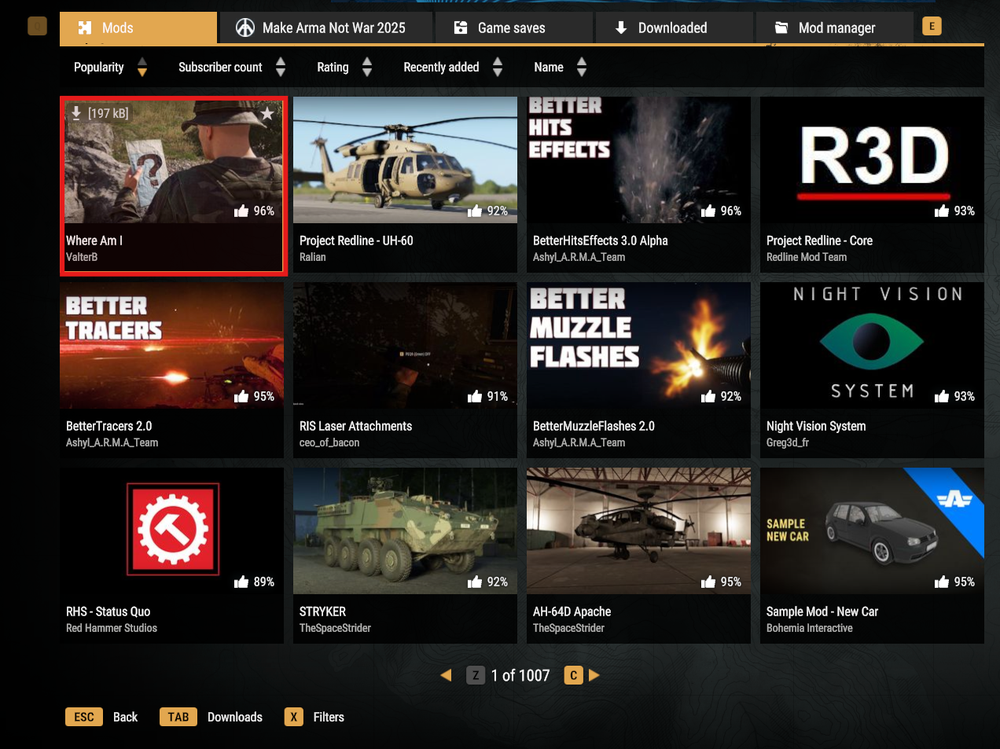Open the Downloads panel
The image size is (1000, 749).
(x=235, y=717)
